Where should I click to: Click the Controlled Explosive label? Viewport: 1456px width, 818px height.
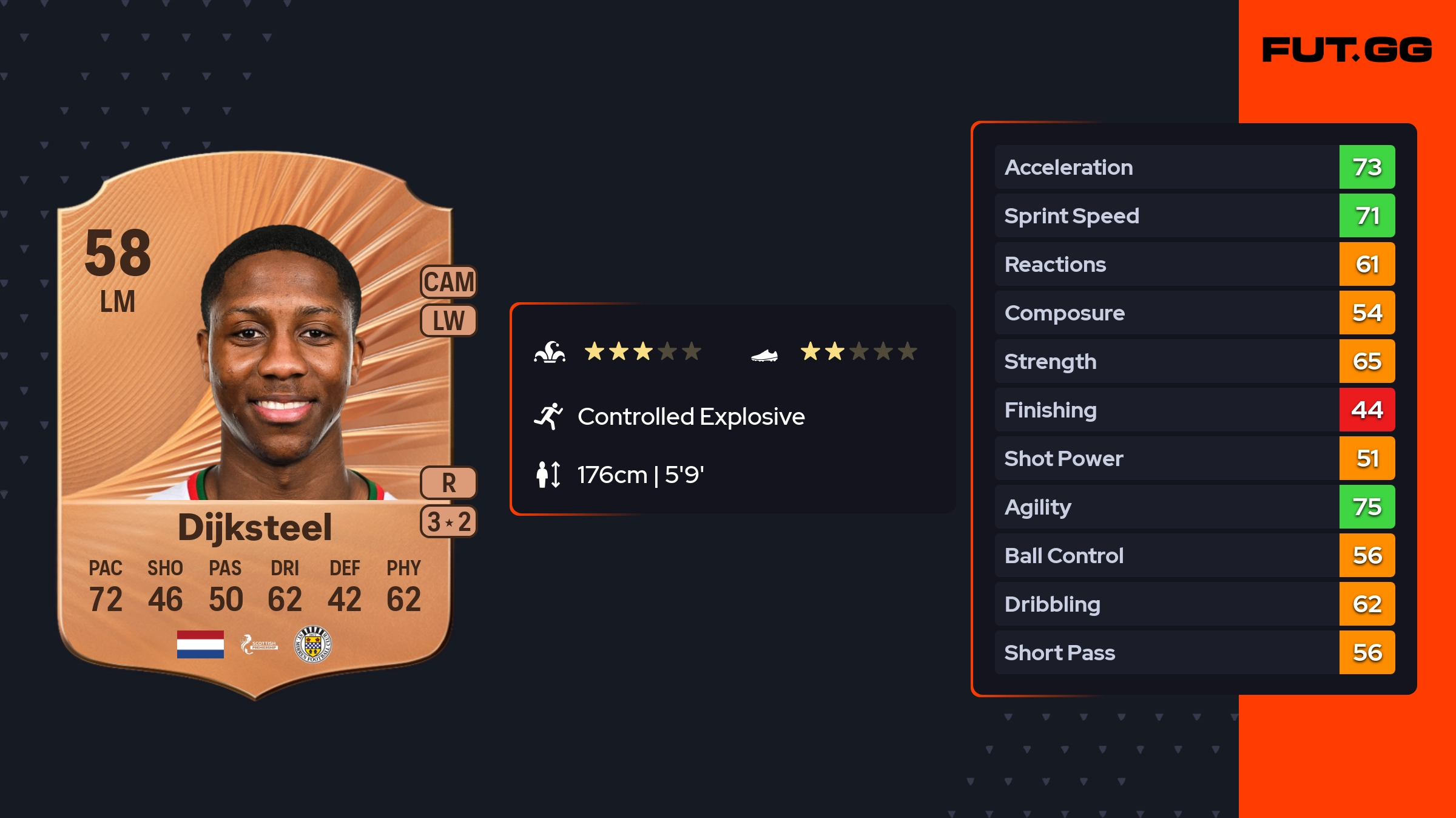pos(691,417)
